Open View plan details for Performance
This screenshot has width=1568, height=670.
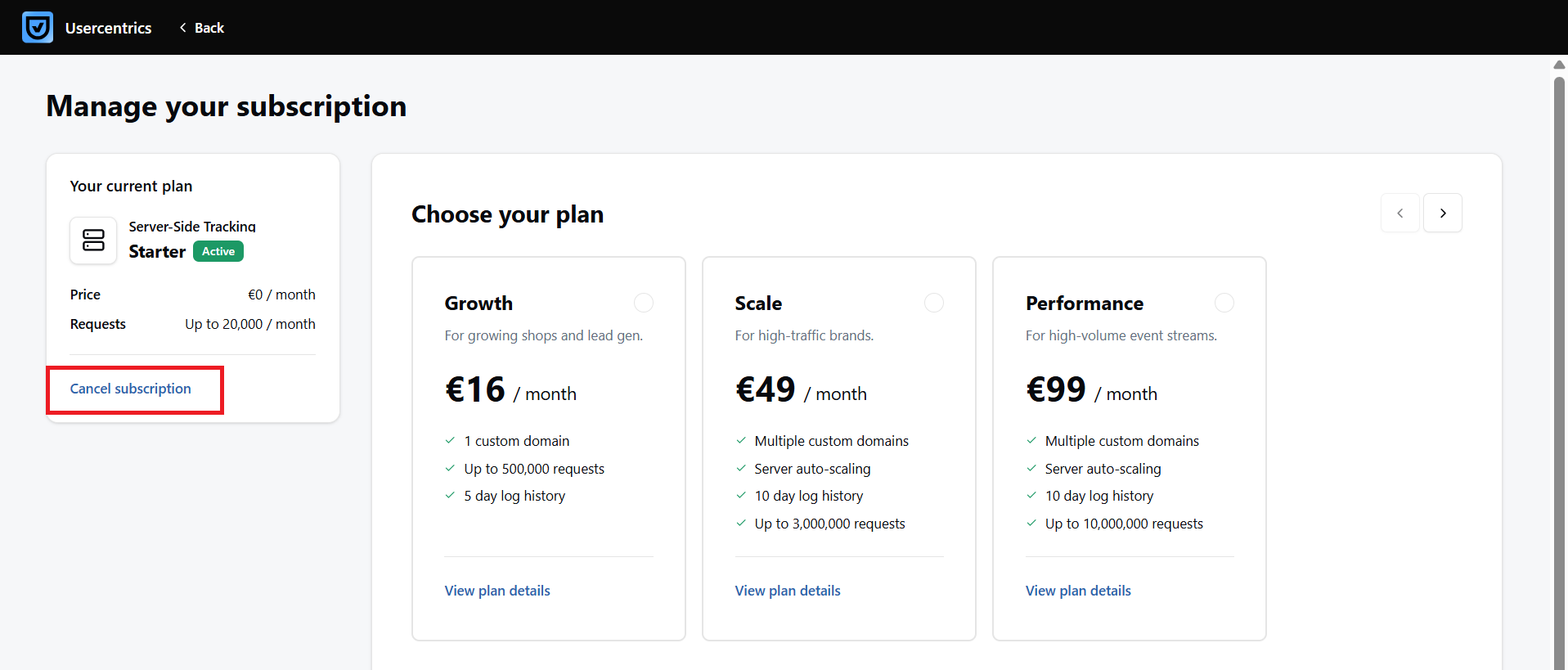click(1078, 591)
